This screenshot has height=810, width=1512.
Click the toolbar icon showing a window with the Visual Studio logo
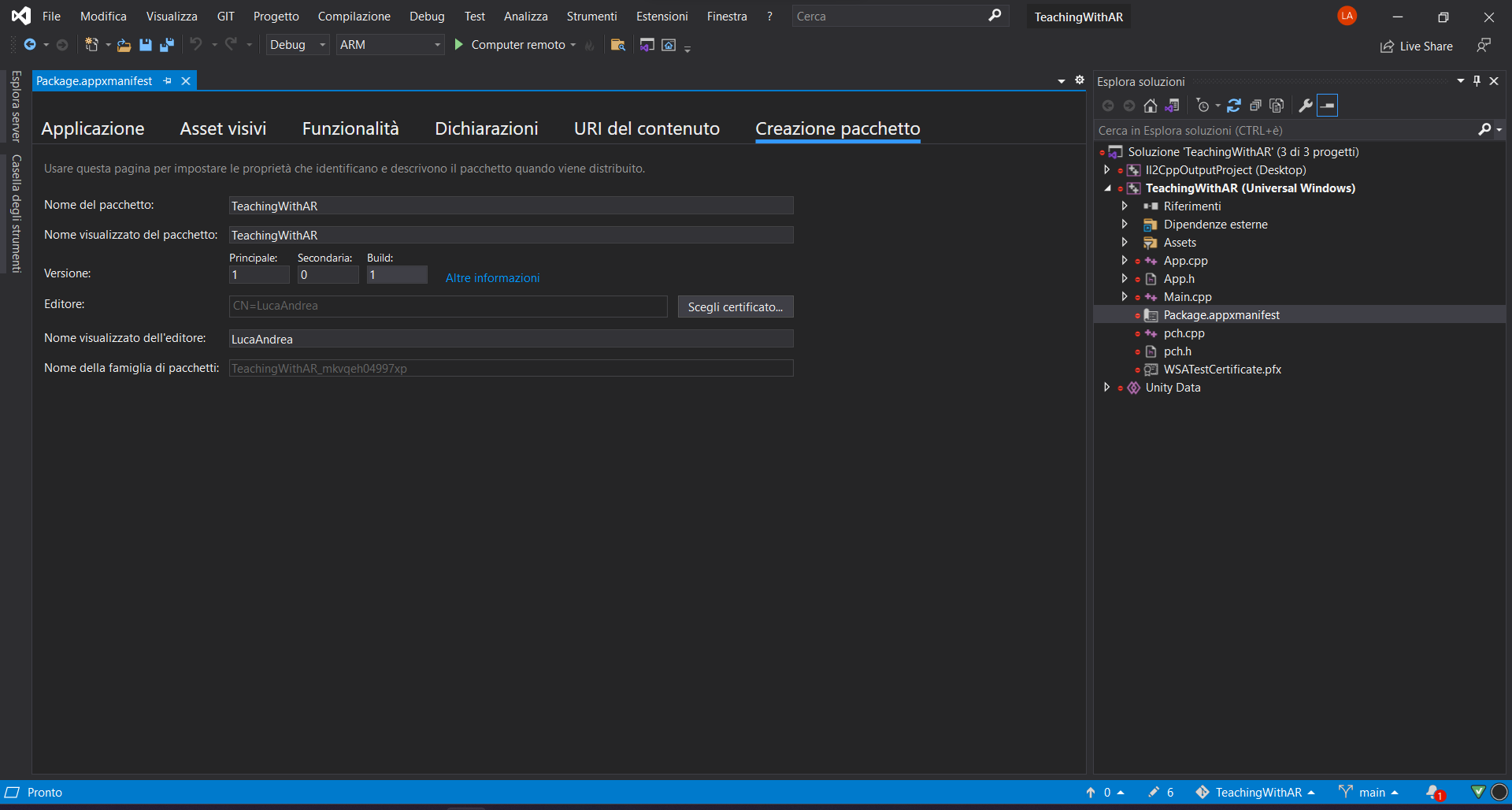(x=647, y=45)
